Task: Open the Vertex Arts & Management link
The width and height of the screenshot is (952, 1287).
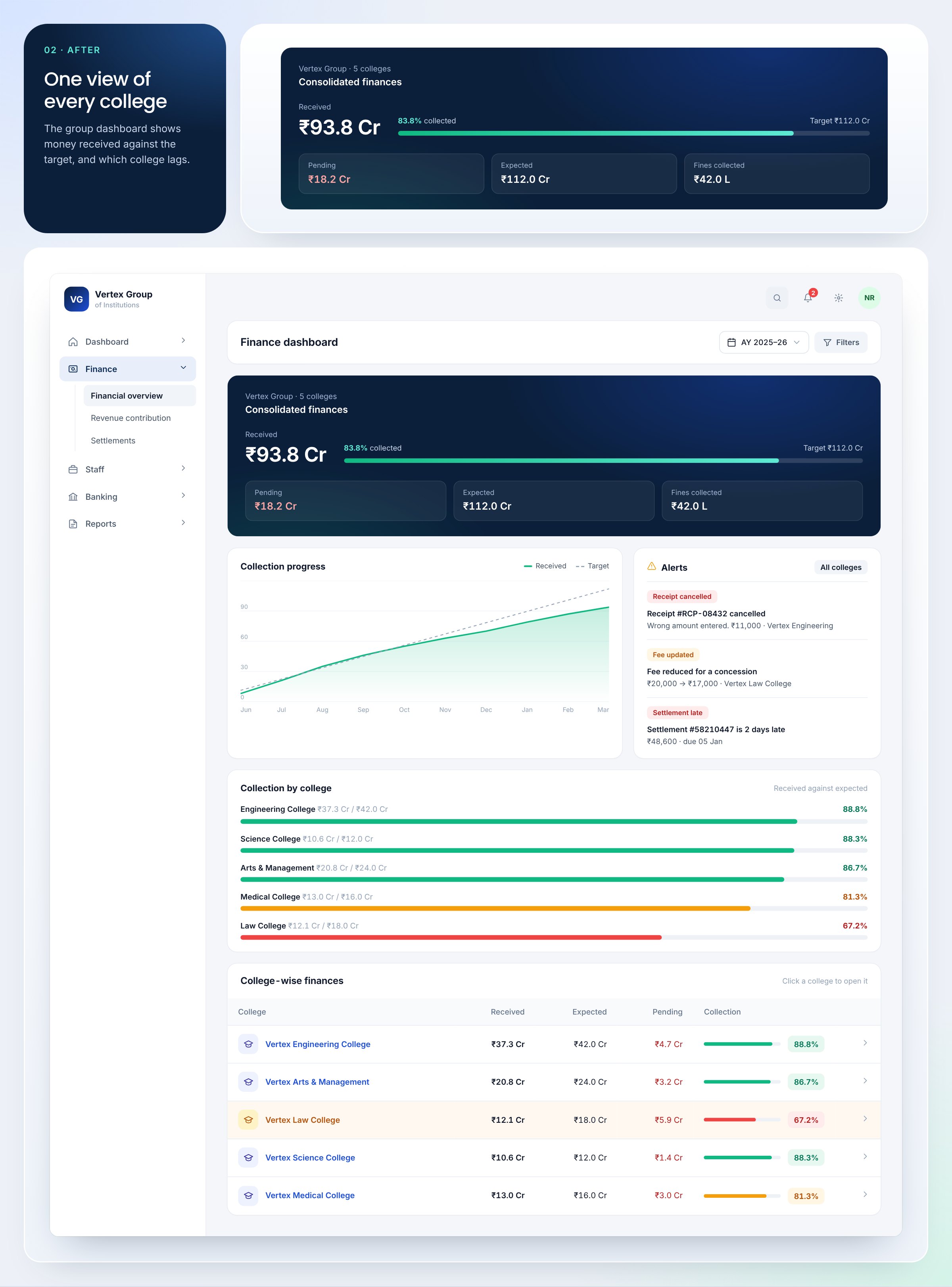Action: pos(317,1082)
